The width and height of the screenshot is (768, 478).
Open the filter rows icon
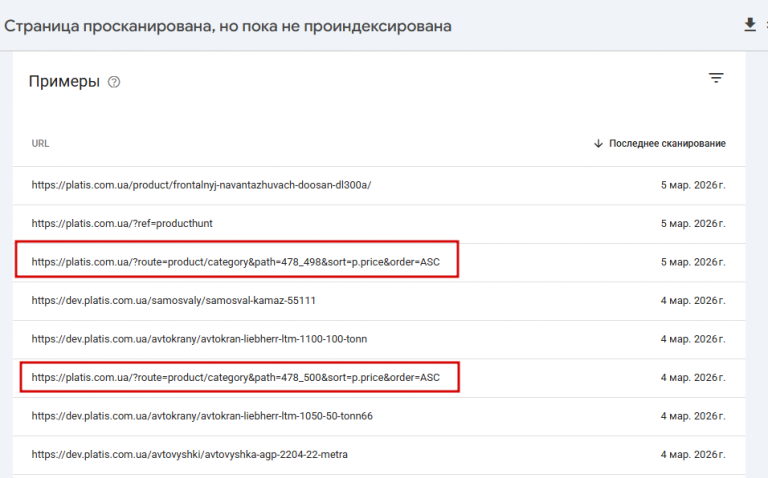716,78
